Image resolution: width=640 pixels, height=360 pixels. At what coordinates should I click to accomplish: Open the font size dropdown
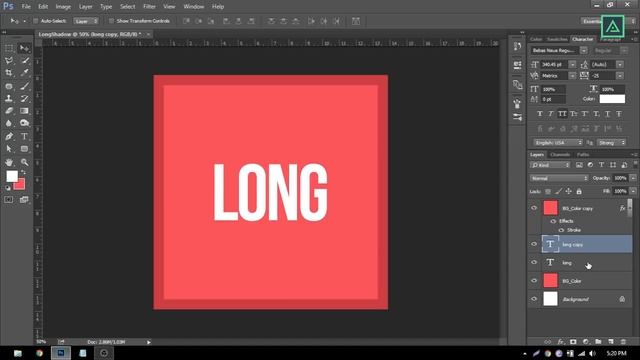572,64
